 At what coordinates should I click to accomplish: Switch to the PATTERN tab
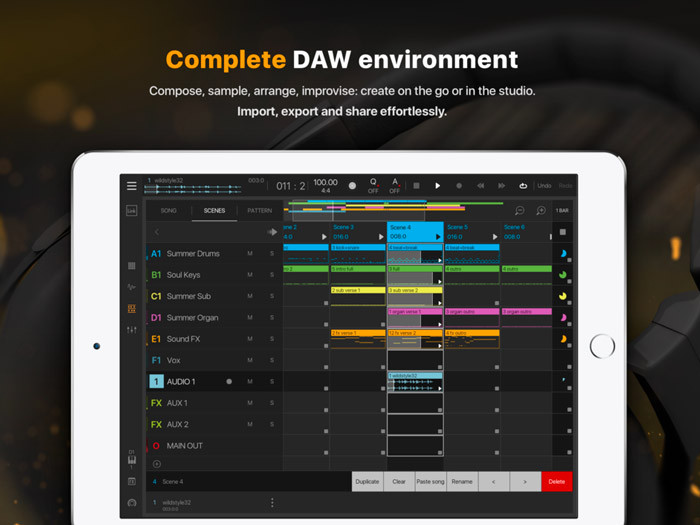pyautogui.click(x=259, y=211)
